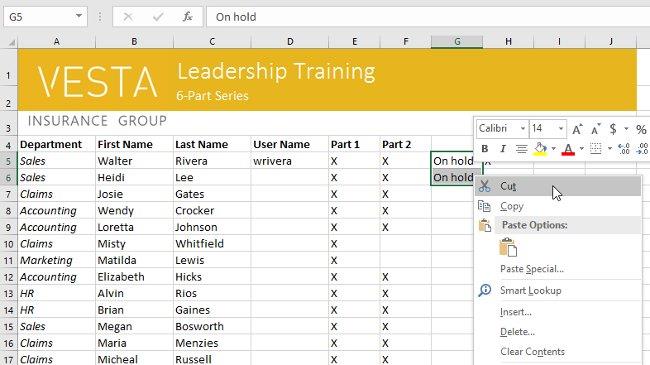Select the Marketing department cell
The height and width of the screenshot is (365, 650).
point(56,260)
